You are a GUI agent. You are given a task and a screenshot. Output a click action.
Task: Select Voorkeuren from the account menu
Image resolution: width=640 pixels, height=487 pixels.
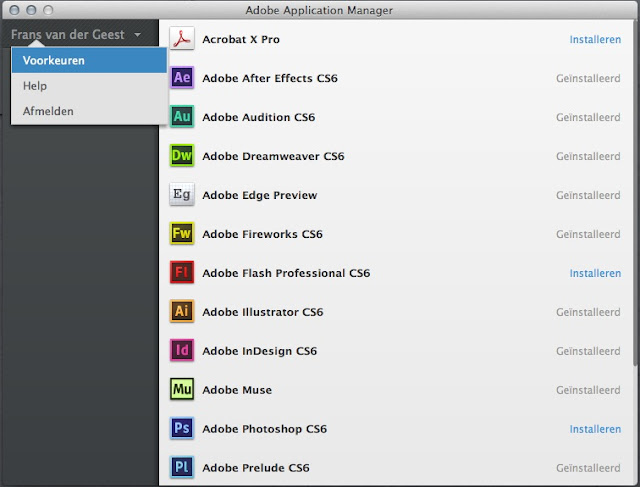(x=89, y=60)
